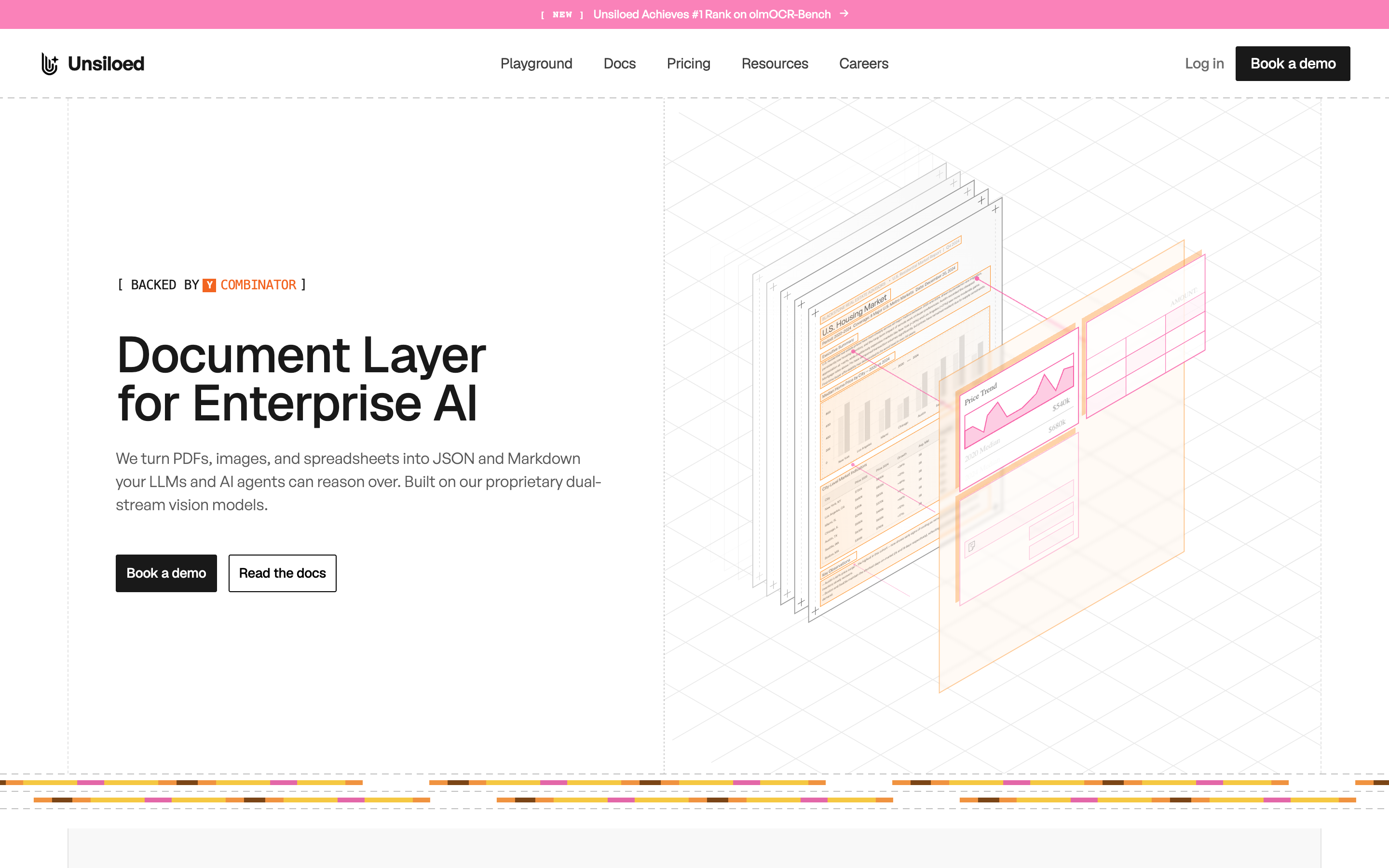Click the BACKED BY label
Image resolution: width=1389 pixels, height=868 pixels.
pos(165,285)
